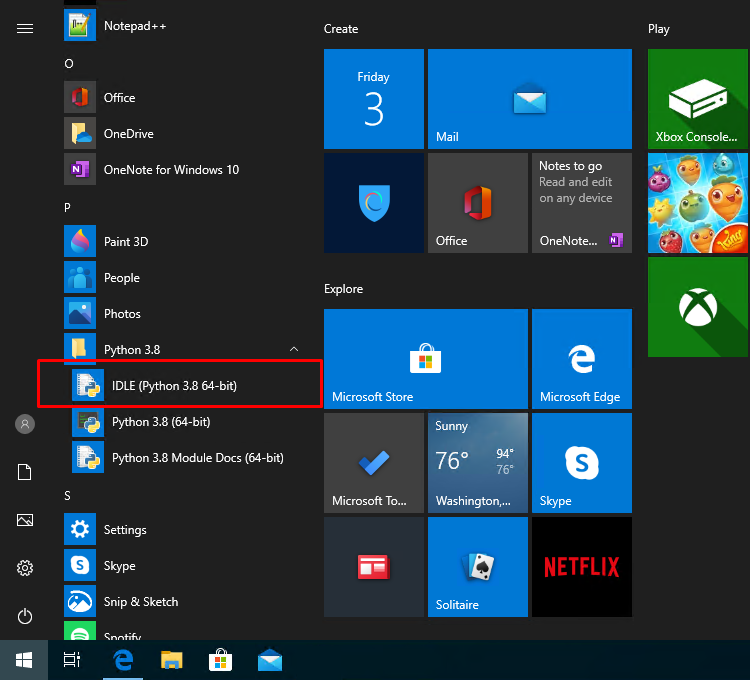The height and width of the screenshot is (680, 750).
Task: Open Settings gear in Start sidebar
Action: pyautogui.click(x=25, y=568)
